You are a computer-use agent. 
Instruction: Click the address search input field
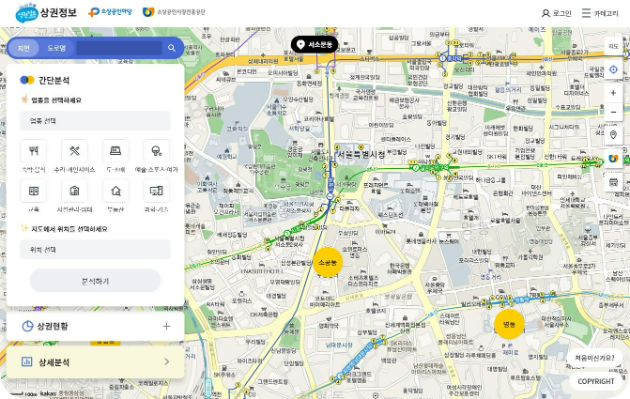tap(119, 48)
